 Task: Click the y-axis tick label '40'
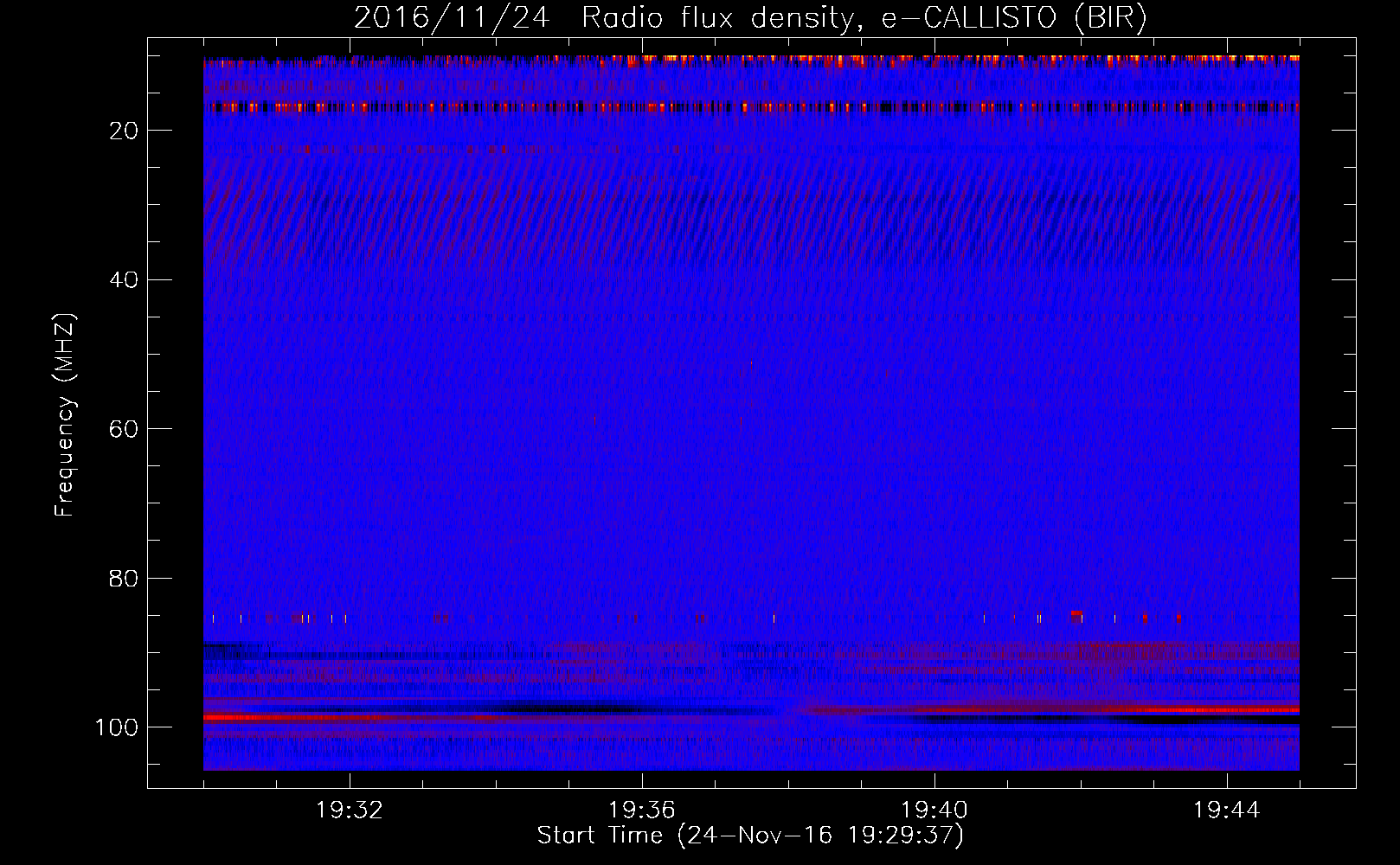124,280
